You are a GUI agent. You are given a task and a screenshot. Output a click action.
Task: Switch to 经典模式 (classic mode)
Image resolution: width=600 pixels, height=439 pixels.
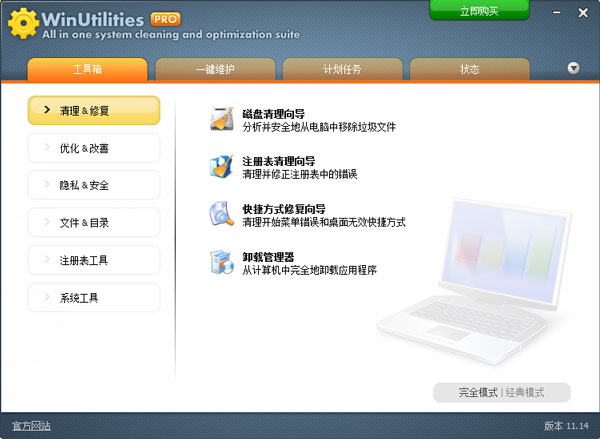tap(525, 392)
